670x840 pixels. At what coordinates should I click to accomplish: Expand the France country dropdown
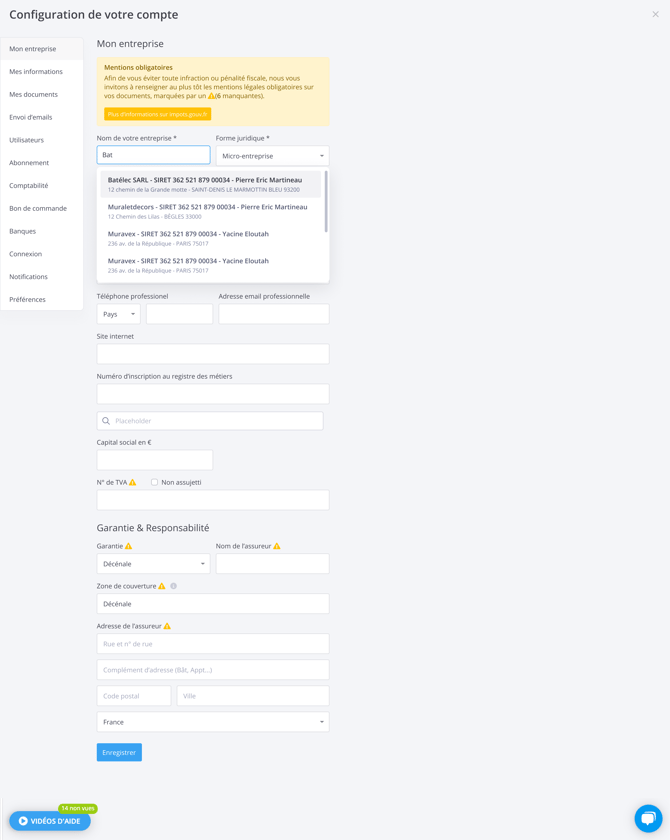point(212,722)
